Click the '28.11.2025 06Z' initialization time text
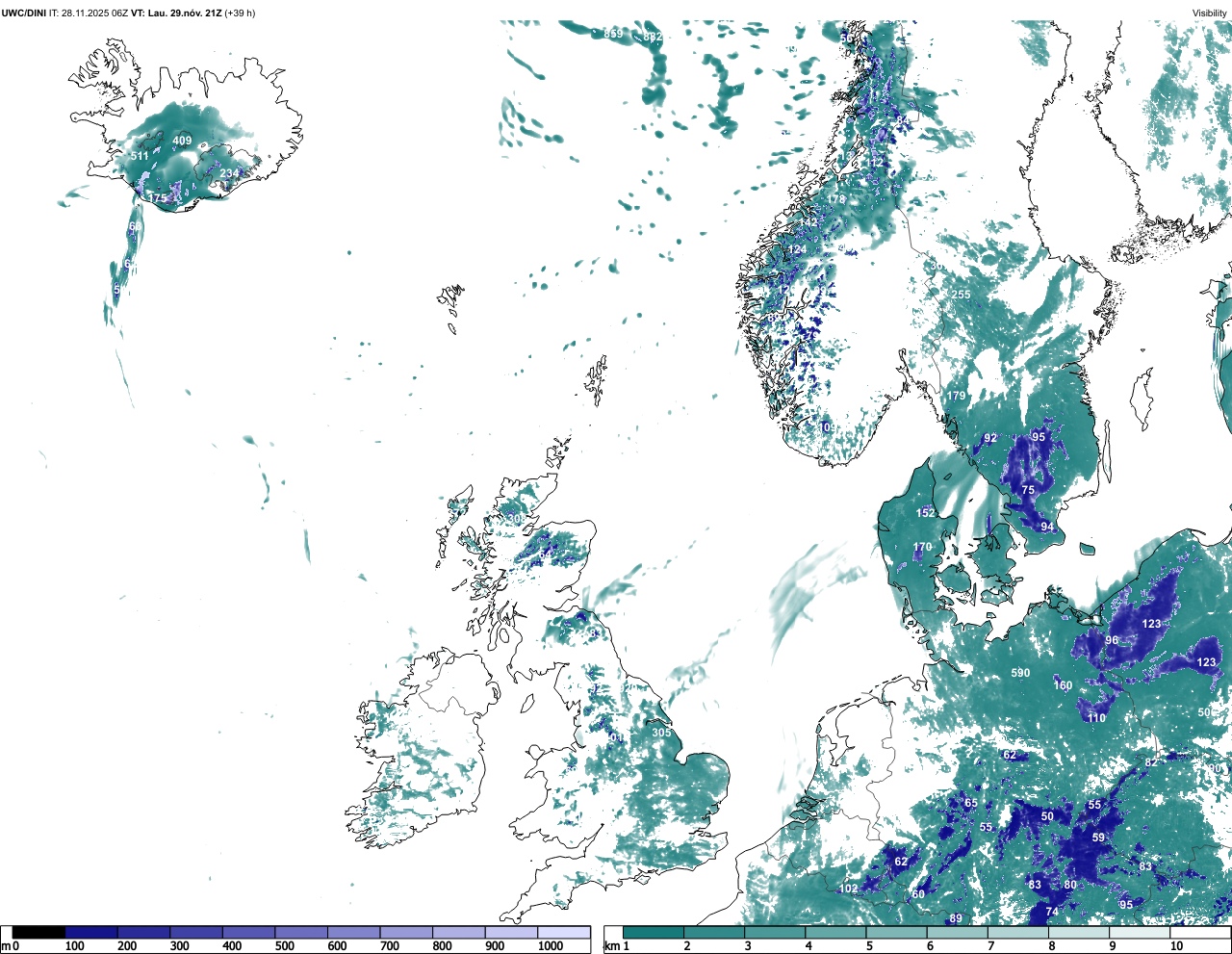 click(94, 13)
